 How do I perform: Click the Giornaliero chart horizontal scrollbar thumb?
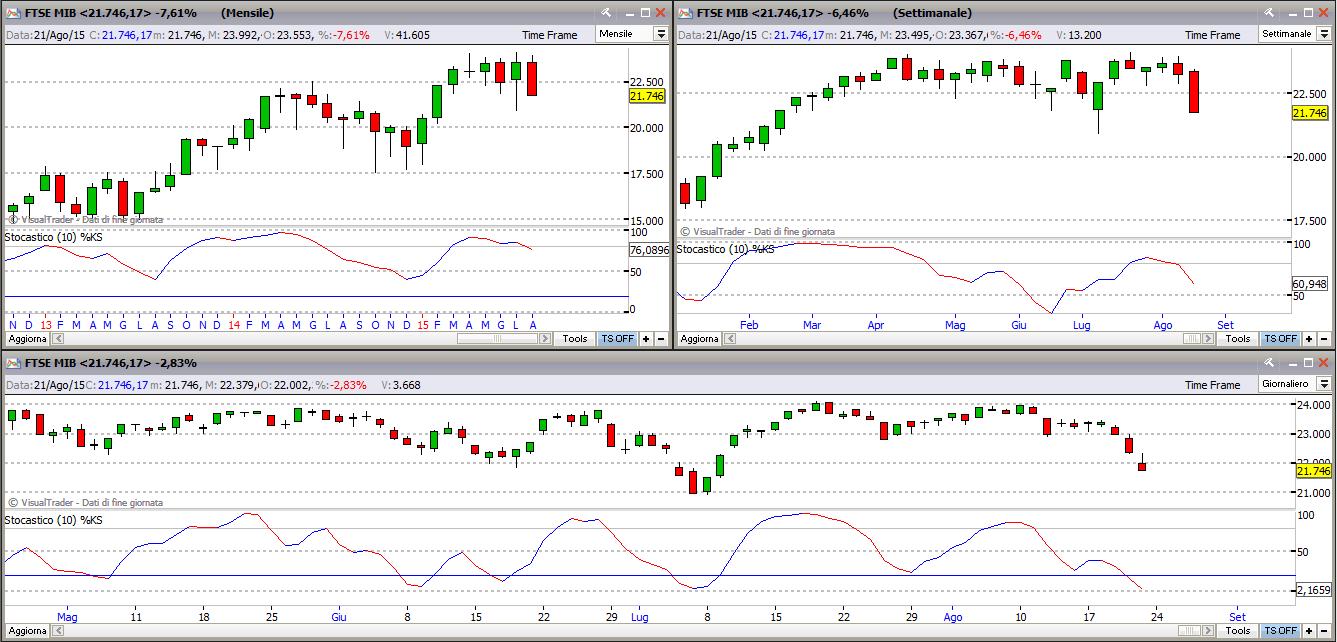(1189, 631)
